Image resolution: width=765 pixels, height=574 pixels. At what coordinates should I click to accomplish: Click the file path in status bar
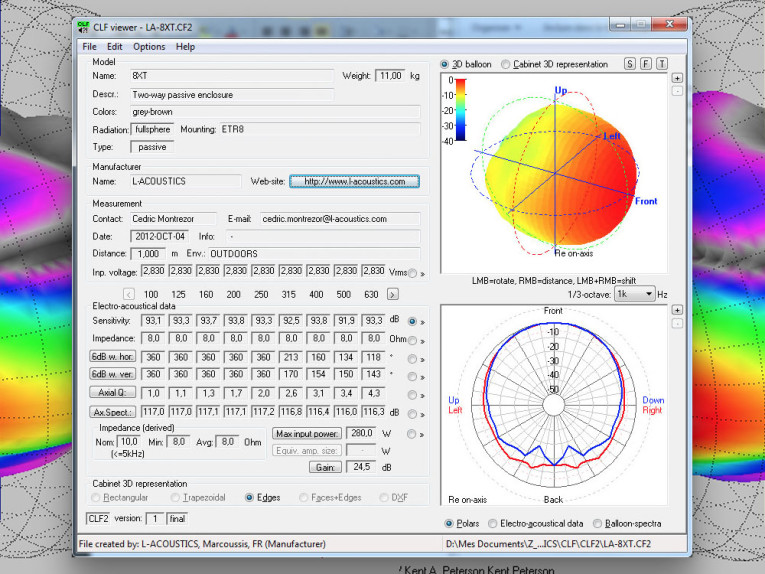tap(548, 544)
